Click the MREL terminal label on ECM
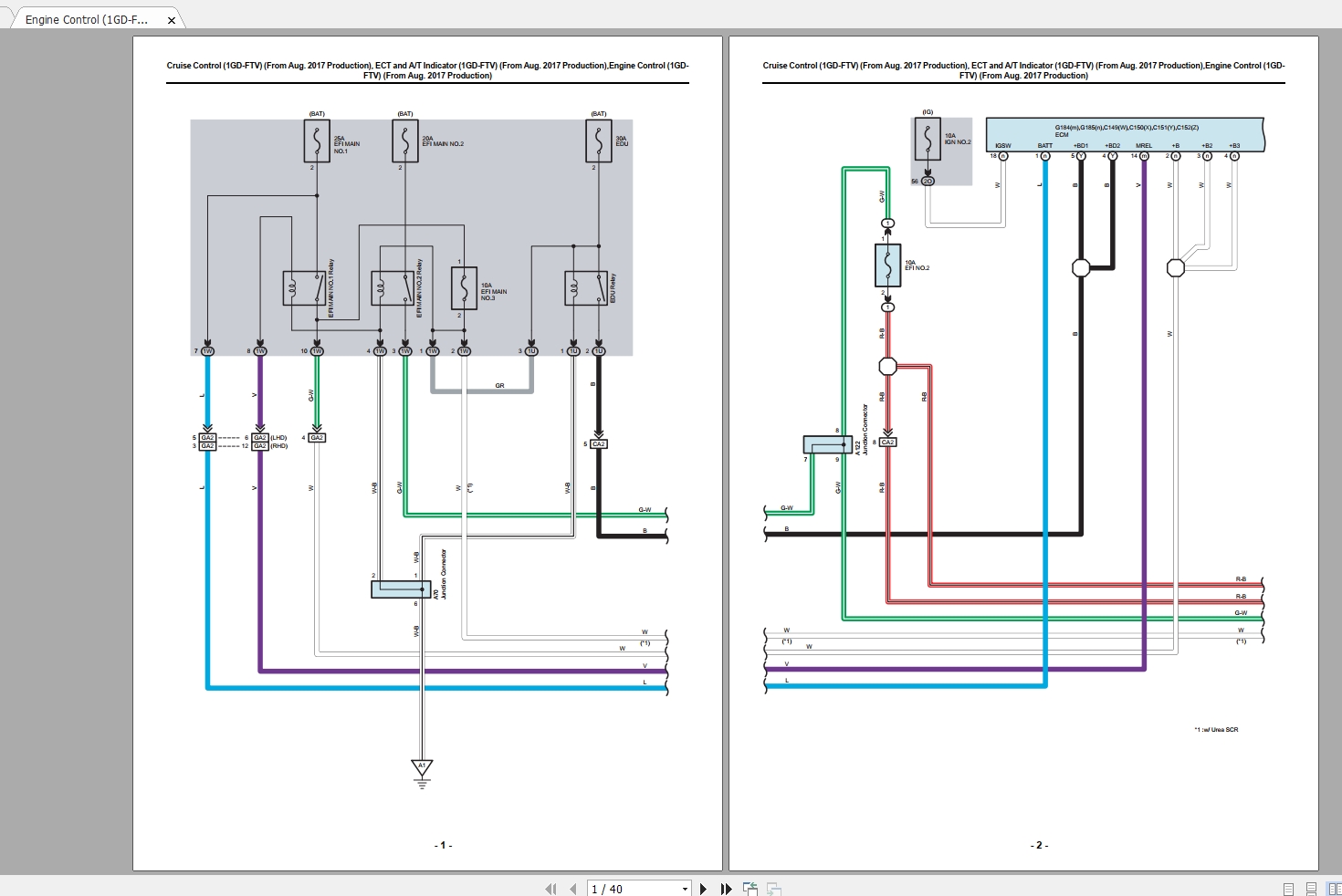The image size is (1342, 896). [1144, 146]
